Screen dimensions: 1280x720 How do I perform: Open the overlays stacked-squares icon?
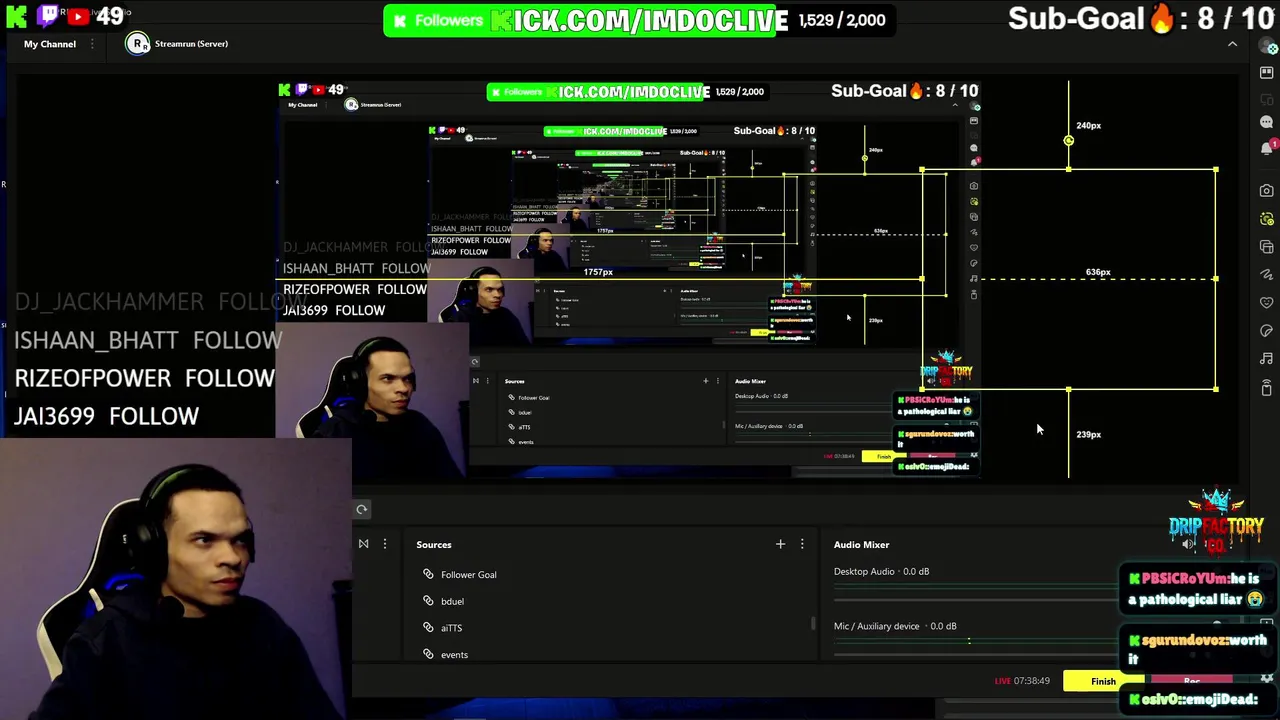(x=1266, y=246)
